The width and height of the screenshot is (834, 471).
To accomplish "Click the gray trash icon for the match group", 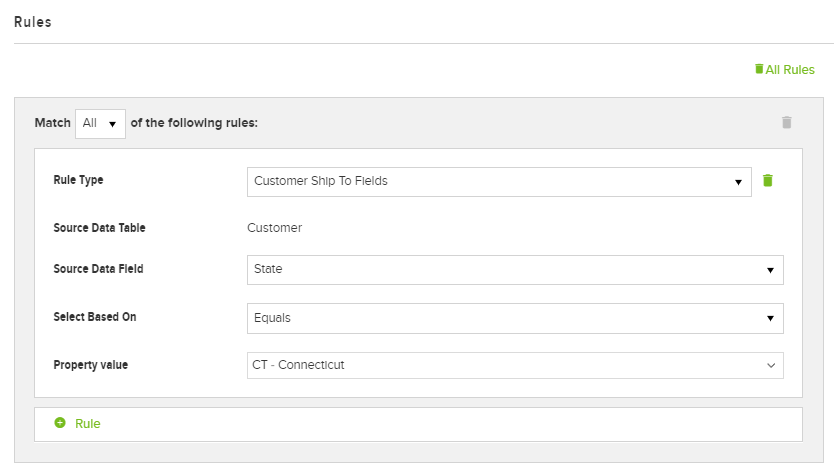I will pyautogui.click(x=786, y=122).
